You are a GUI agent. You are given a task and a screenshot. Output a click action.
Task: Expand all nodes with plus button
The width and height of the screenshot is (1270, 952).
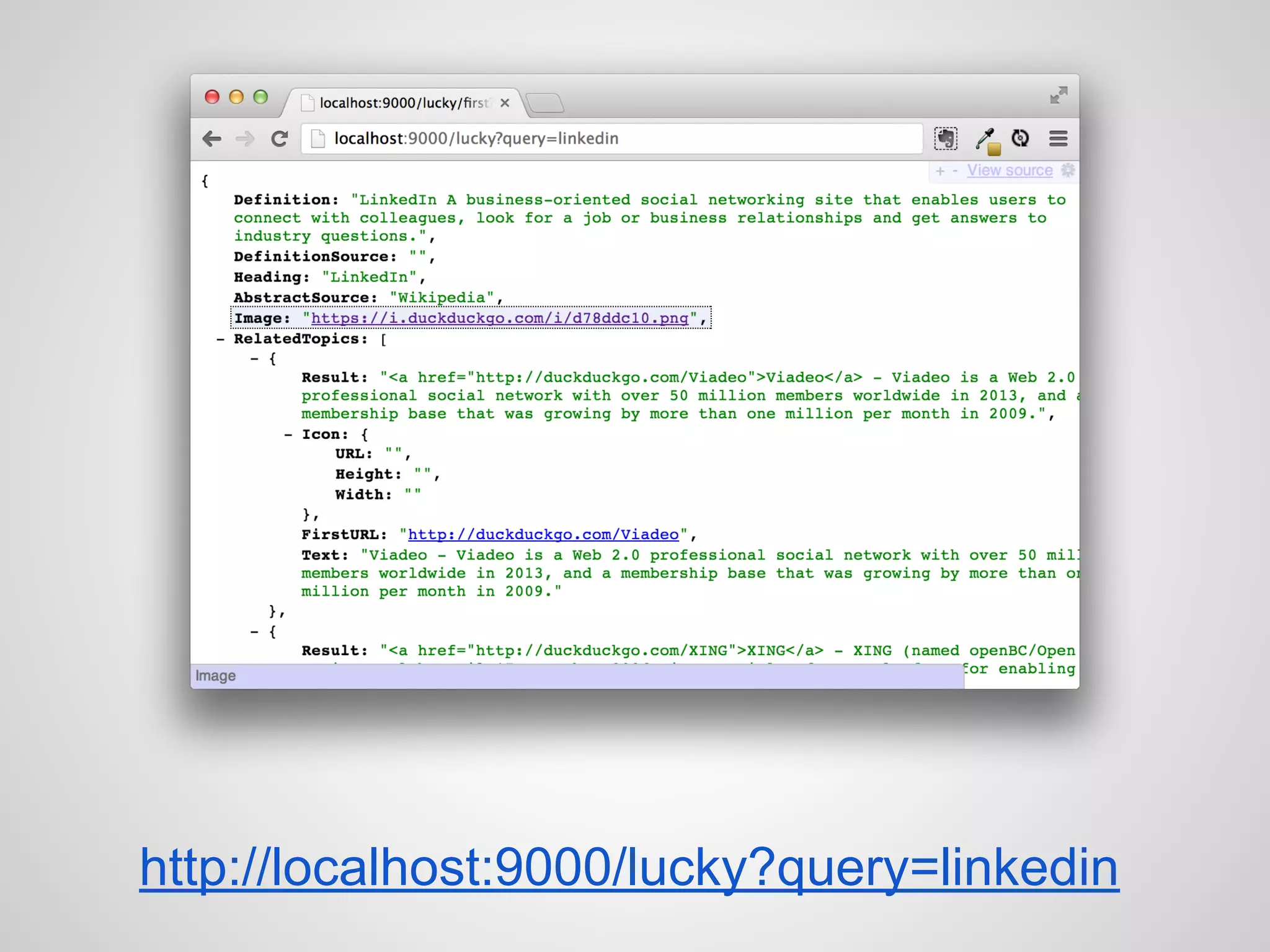[940, 171]
